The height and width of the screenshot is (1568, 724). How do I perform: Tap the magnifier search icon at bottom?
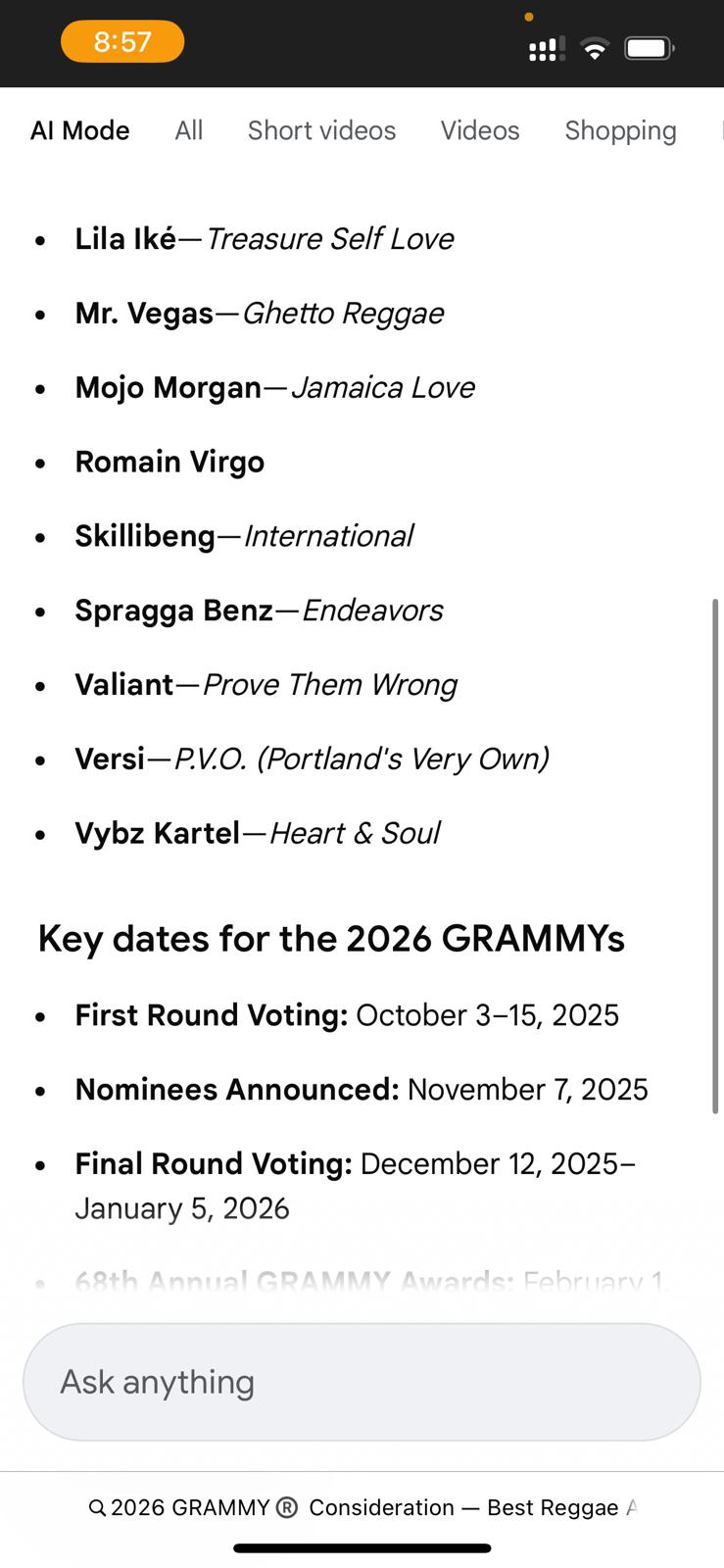(x=97, y=1508)
